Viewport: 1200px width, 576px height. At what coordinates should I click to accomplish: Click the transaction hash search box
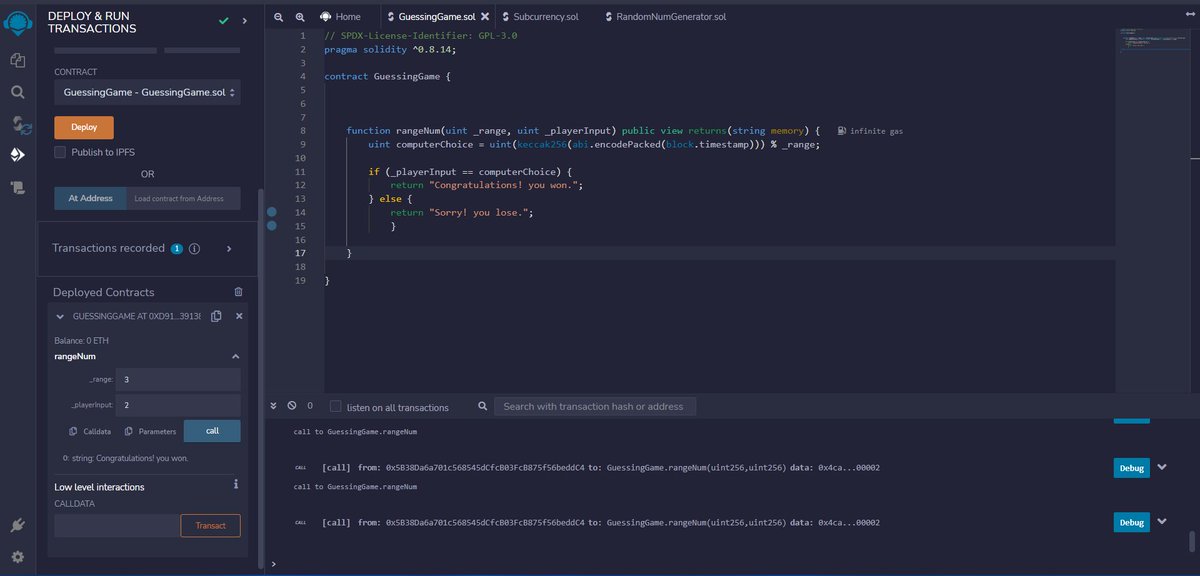[596, 407]
